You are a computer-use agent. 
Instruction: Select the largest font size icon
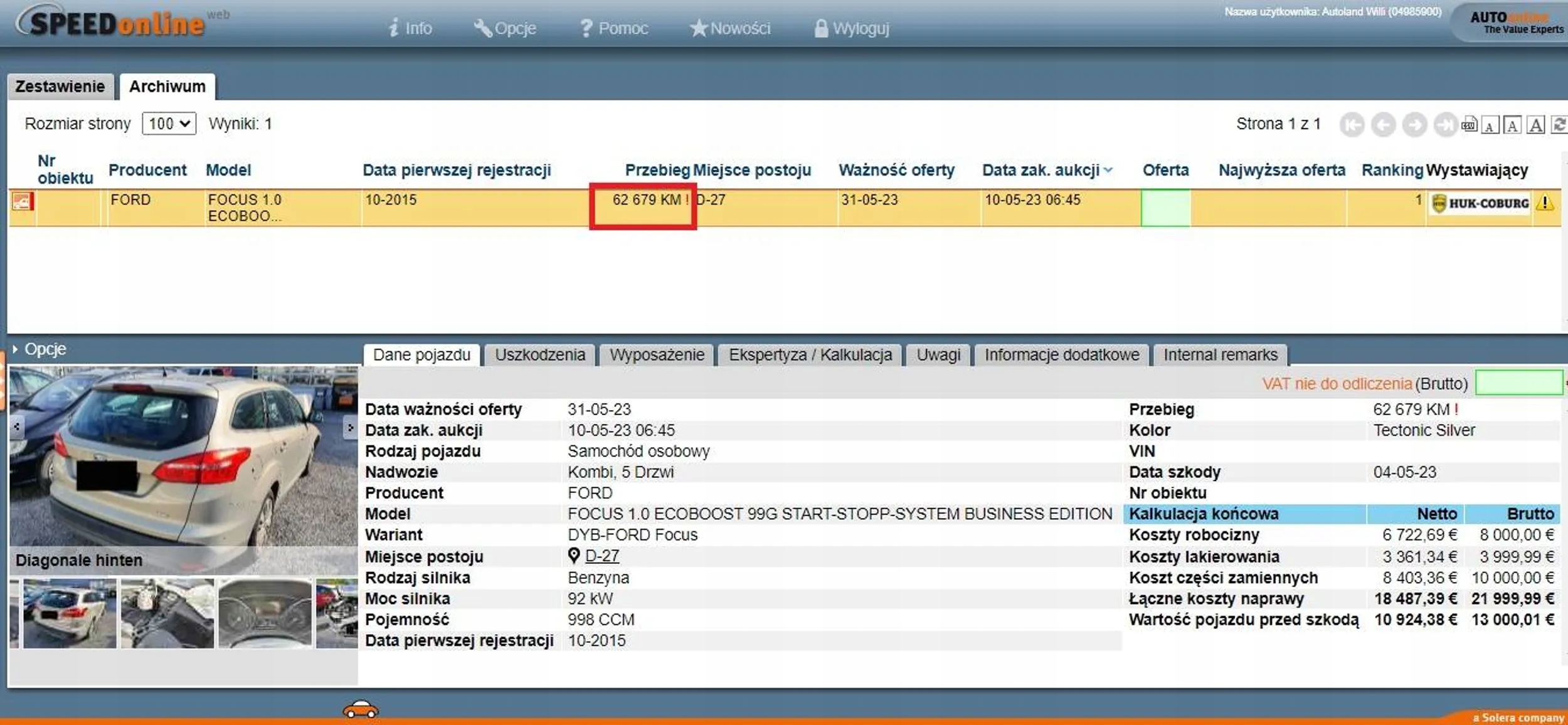[1535, 125]
